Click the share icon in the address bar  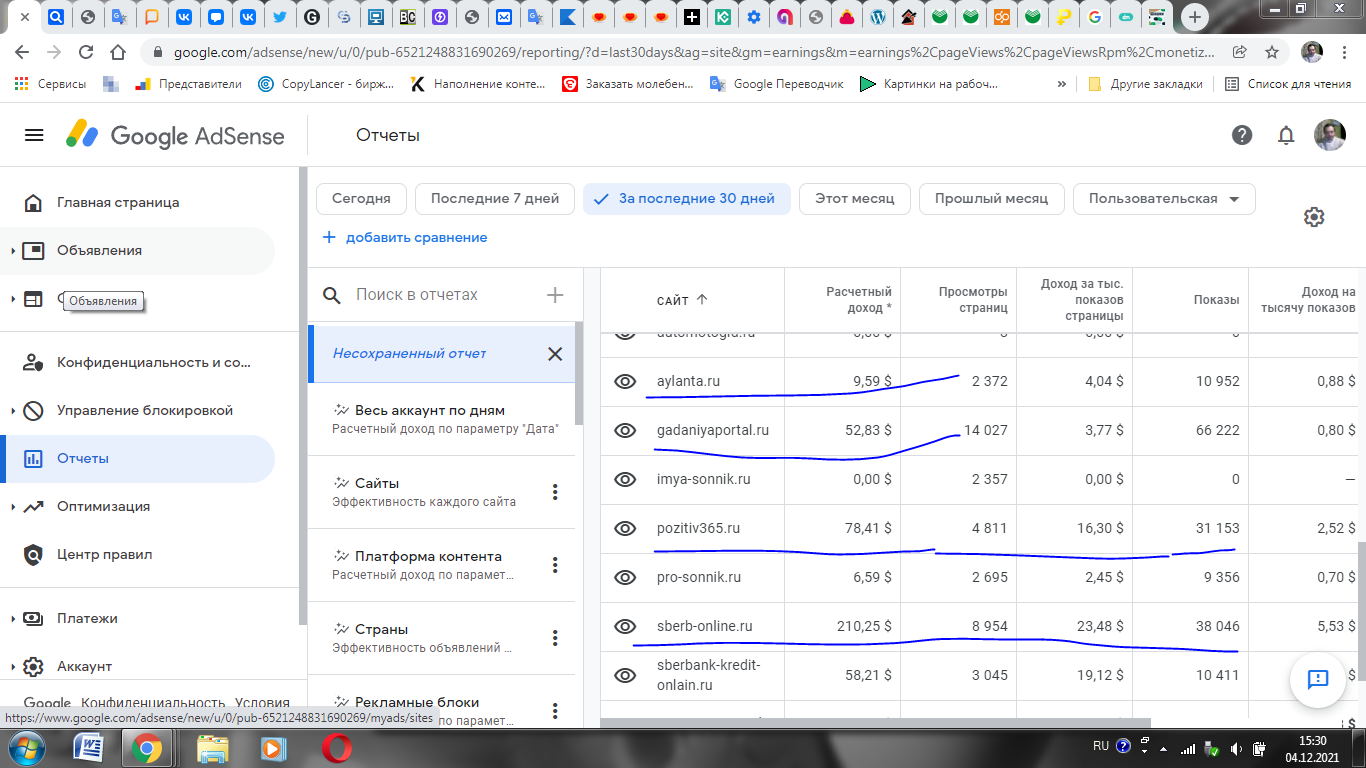[1240, 52]
